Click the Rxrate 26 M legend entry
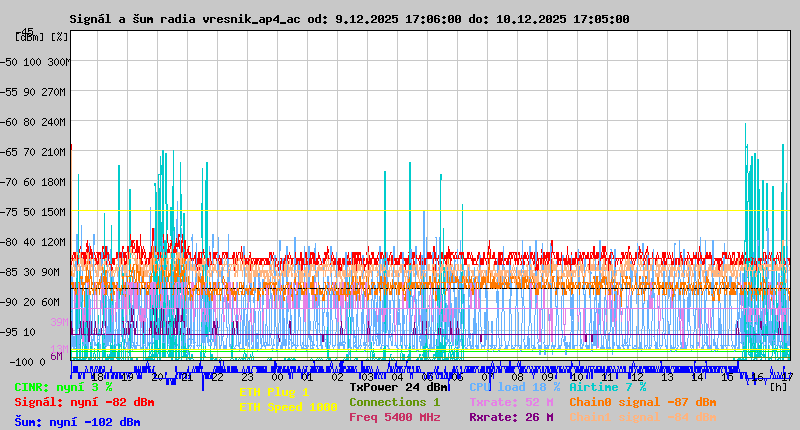Screen dimensions: 800x430 point(511,417)
